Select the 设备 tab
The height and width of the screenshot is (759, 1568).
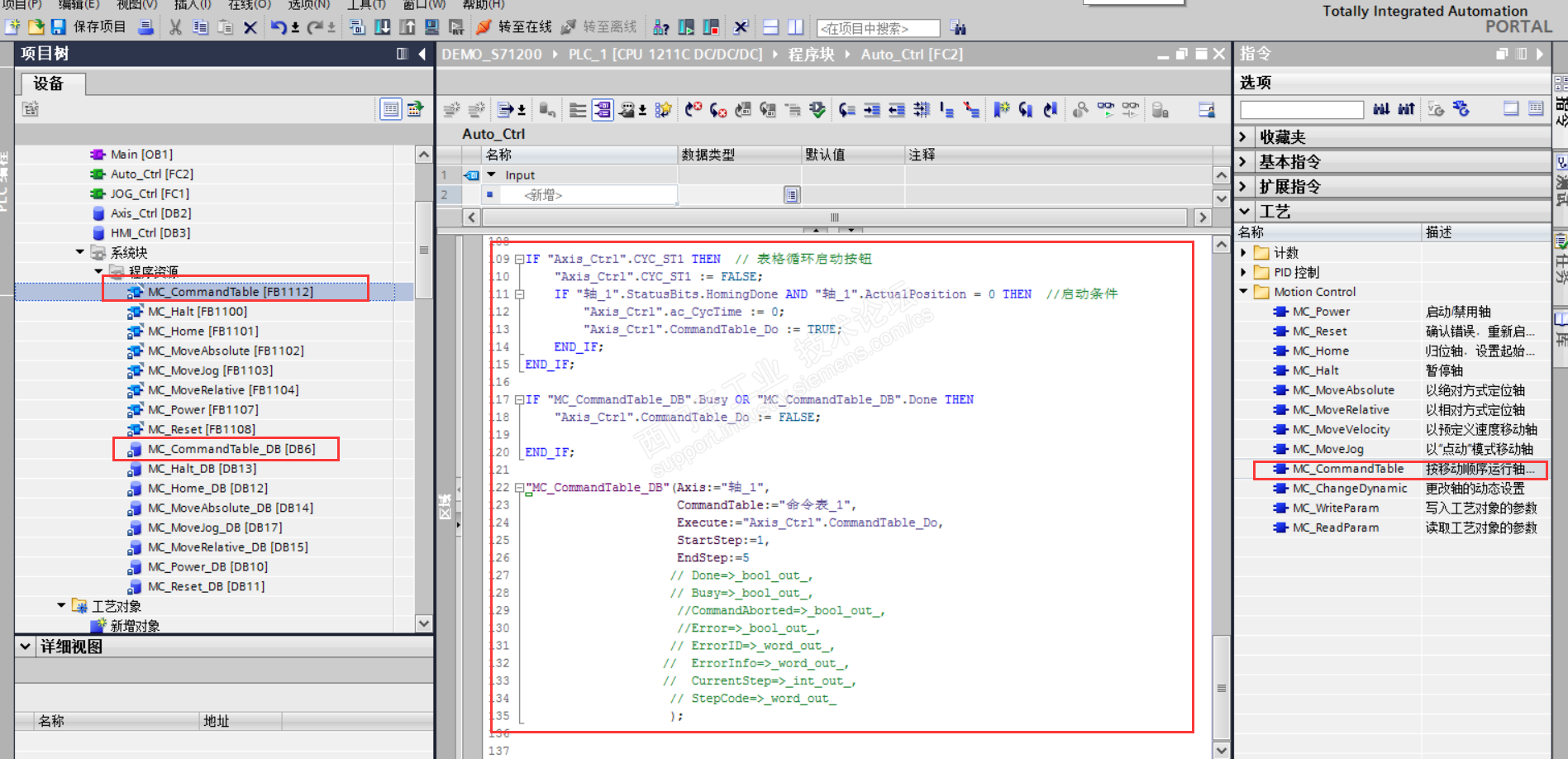click(49, 84)
